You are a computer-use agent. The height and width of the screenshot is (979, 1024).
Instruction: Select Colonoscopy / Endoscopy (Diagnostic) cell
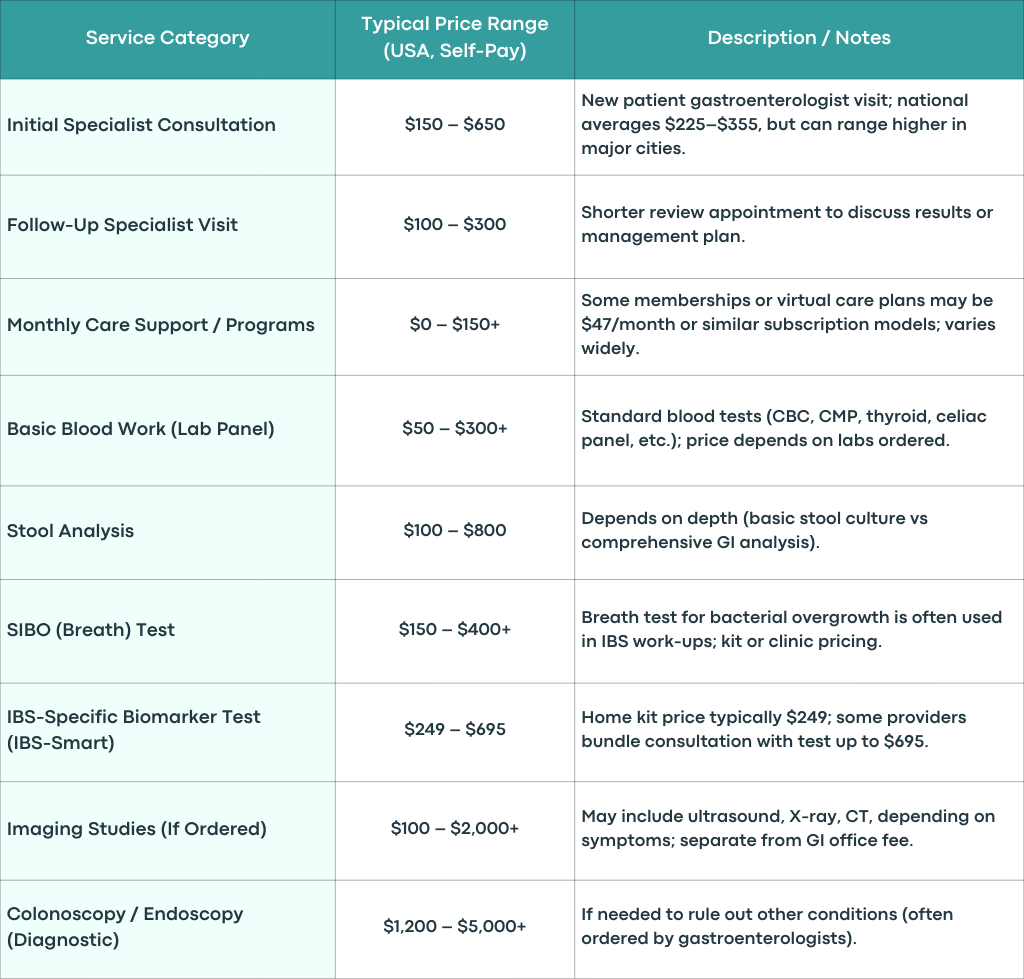(167, 929)
